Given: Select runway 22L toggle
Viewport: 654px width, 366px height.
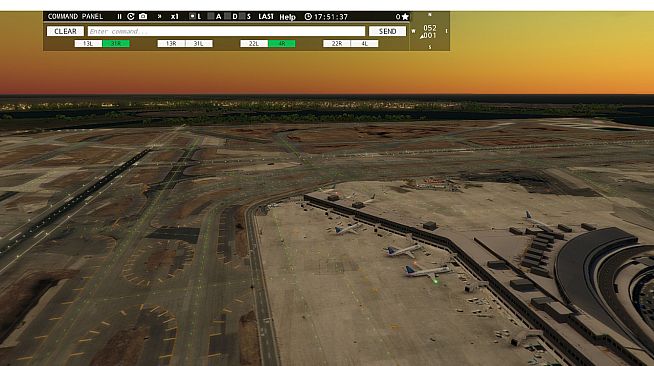Looking at the screenshot, I should coord(254,43).
